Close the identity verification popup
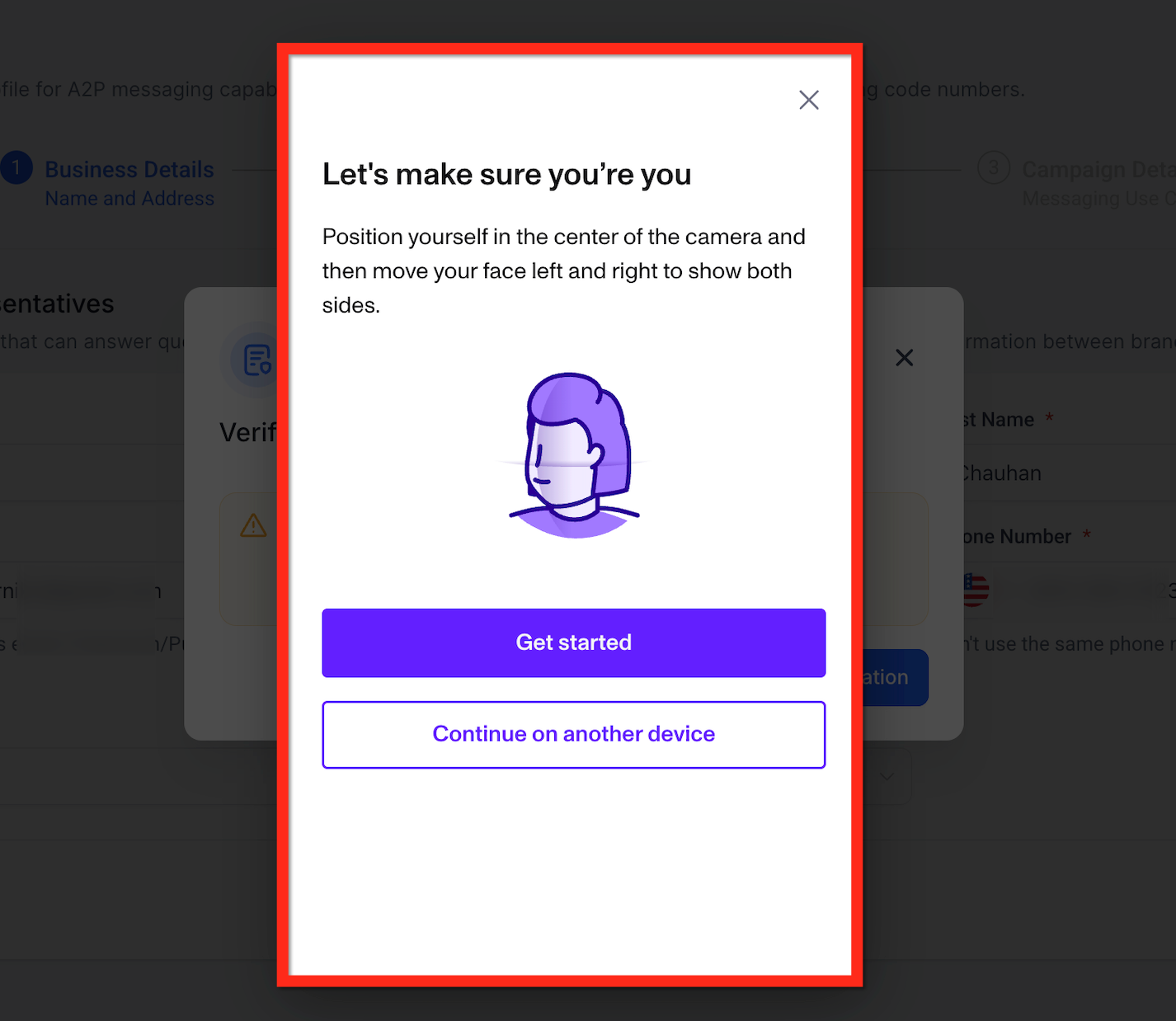 [x=809, y=100]
